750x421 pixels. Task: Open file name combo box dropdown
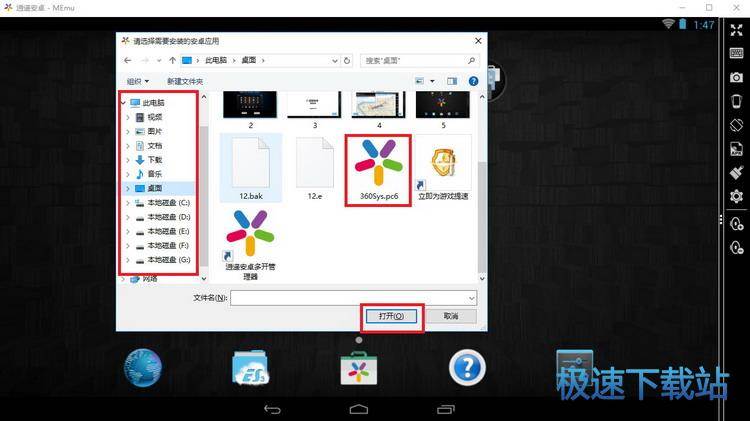click(472, 298)
